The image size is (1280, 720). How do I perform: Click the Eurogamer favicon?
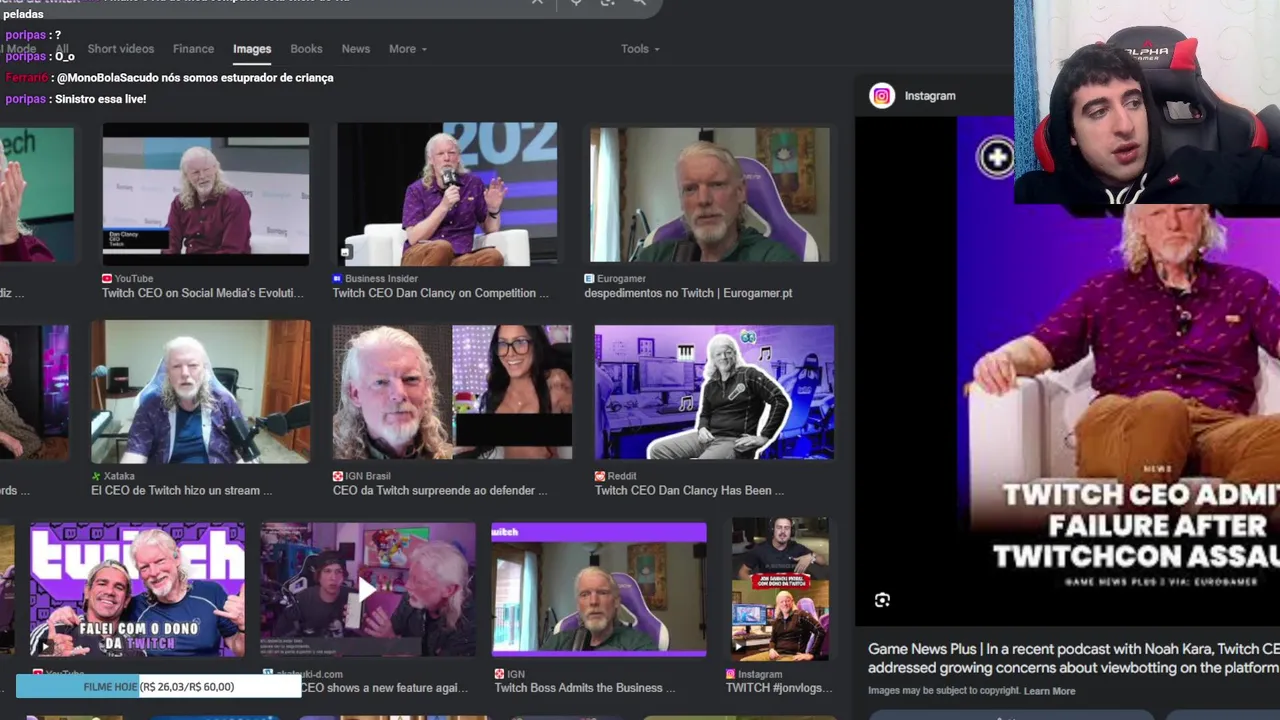pos(590,279)
